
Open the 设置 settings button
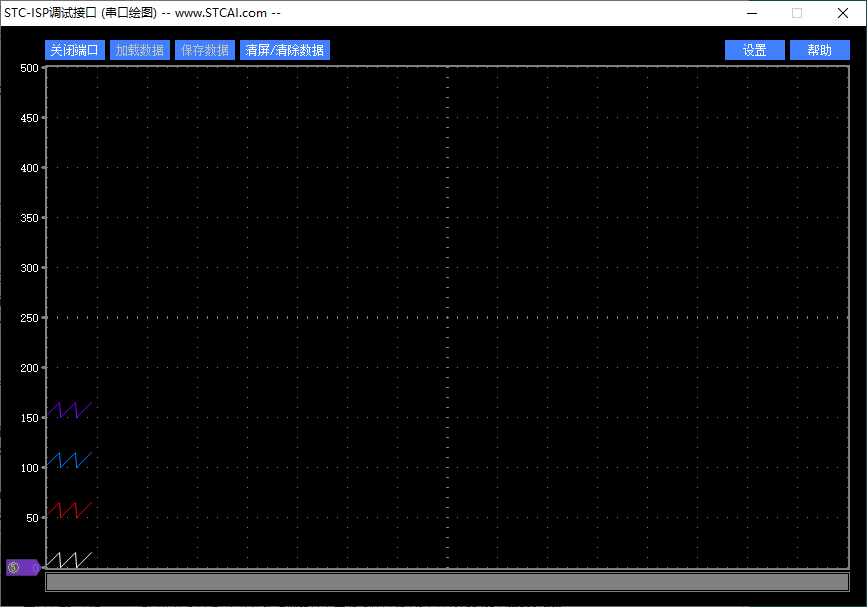coord(755,50)
